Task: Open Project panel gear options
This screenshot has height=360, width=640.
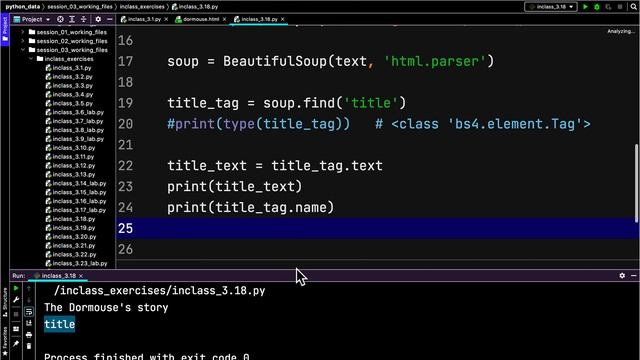Action: click(98, 19)
